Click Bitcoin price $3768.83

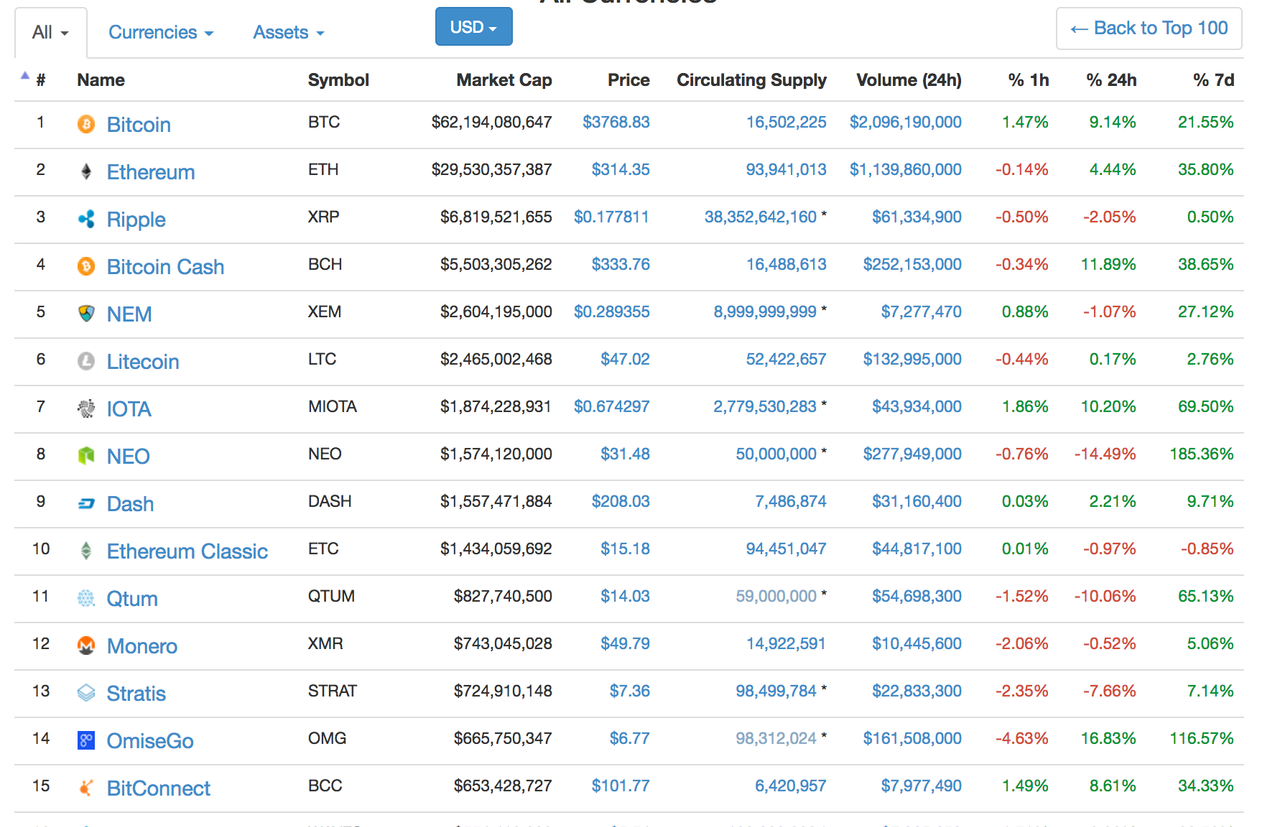pos(616,122)
